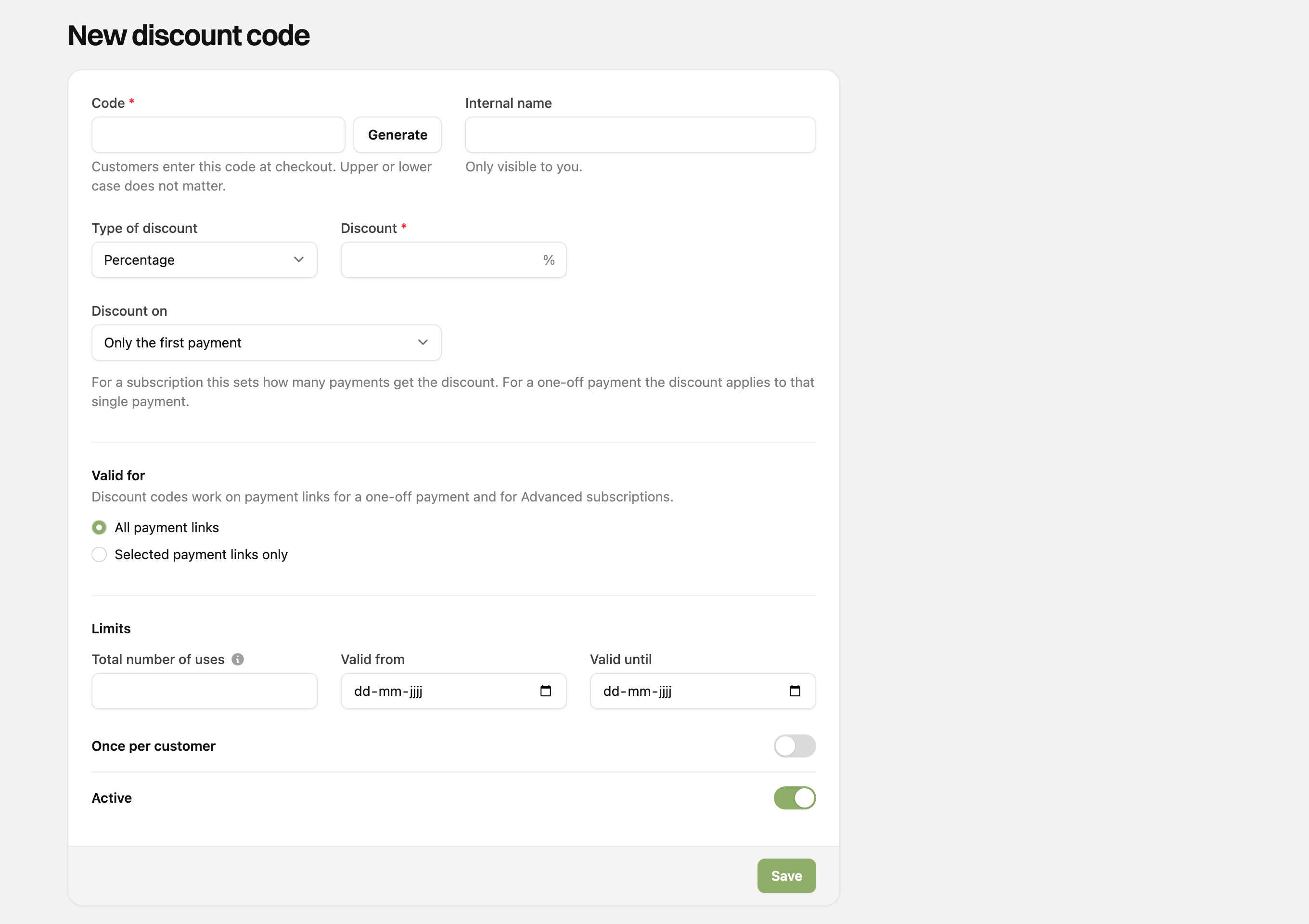Click the Generate code button
The height and width of the screenshot is (924, 1309).
(x=398, y=135)
